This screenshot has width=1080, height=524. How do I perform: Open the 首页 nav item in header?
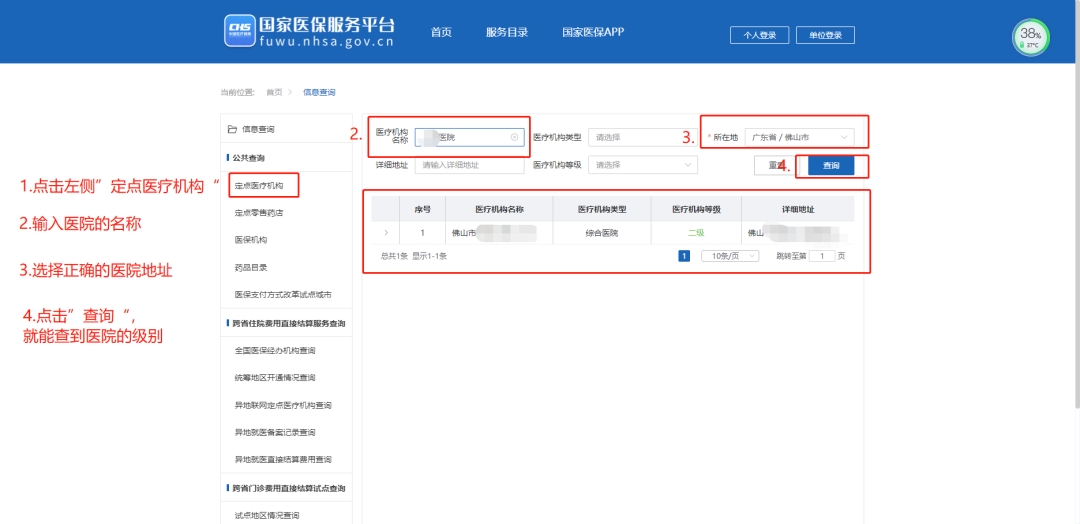[x=441, y=32]
